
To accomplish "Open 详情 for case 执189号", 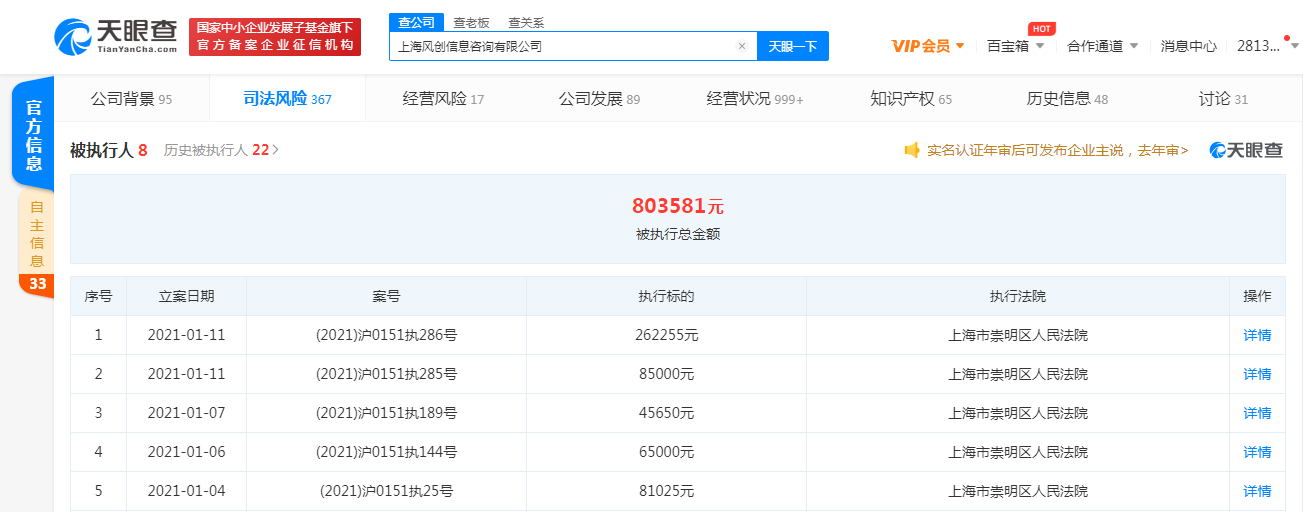I will pyautogui.click(x=1257, y=413).
